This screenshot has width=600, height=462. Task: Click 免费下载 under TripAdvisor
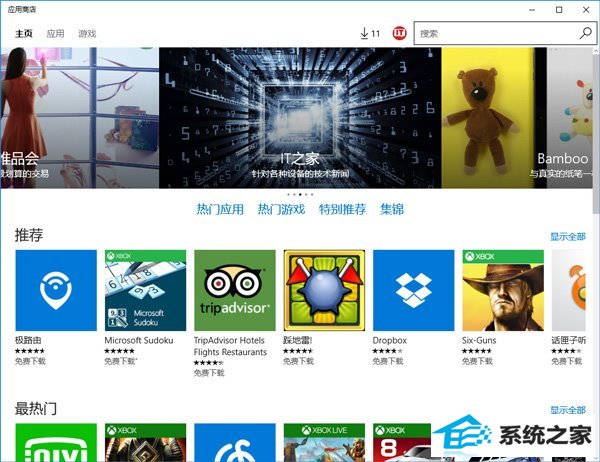pyautogui.click(x=209, y=373)
